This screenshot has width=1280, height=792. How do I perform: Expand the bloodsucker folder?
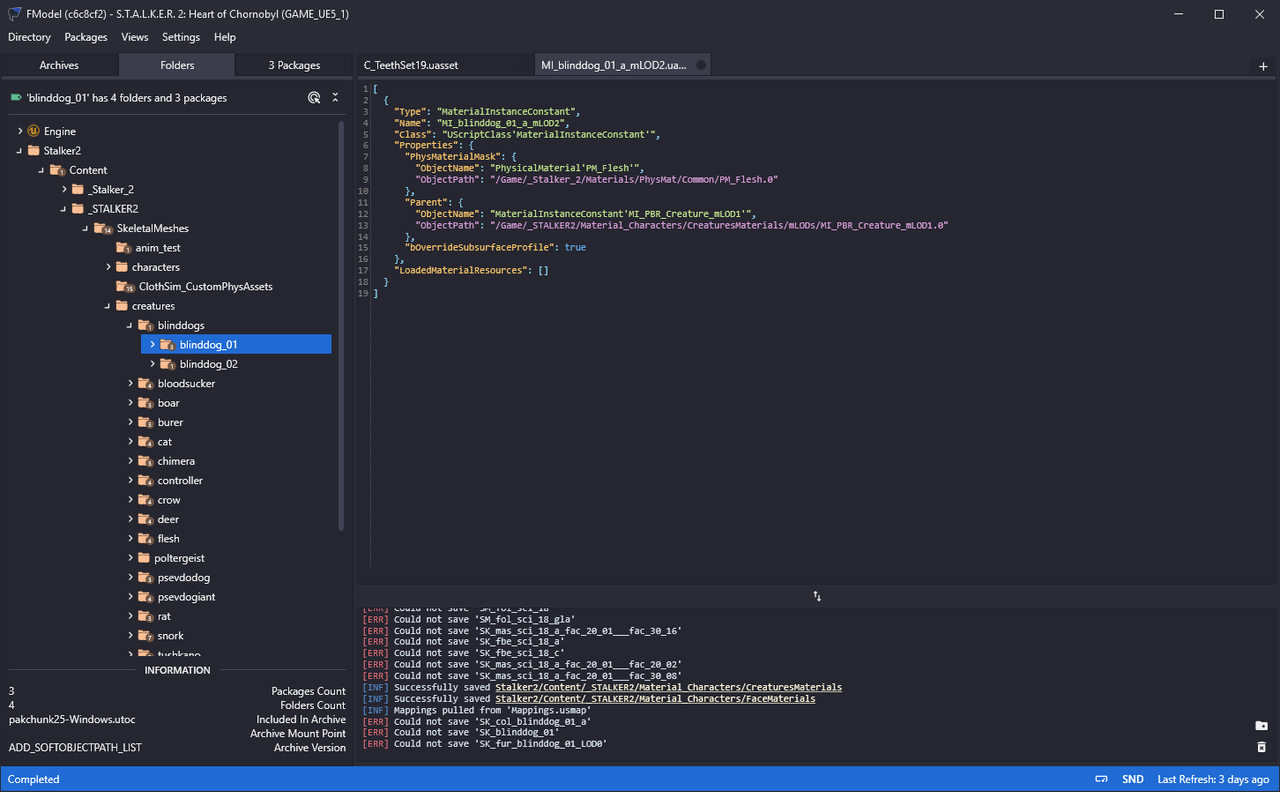tap(131, 384)
